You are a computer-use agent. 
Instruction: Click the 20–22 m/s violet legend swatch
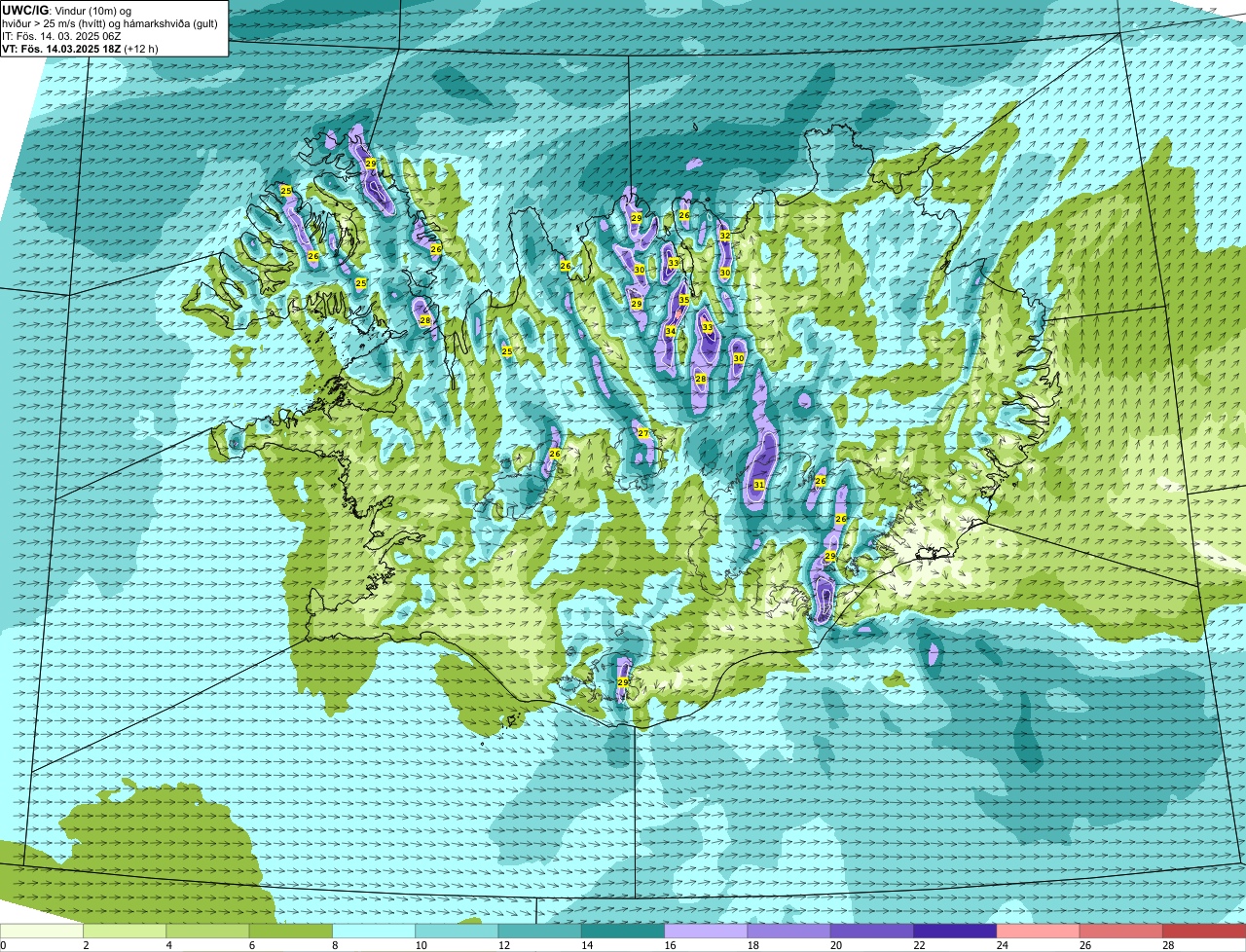[872, 932]
